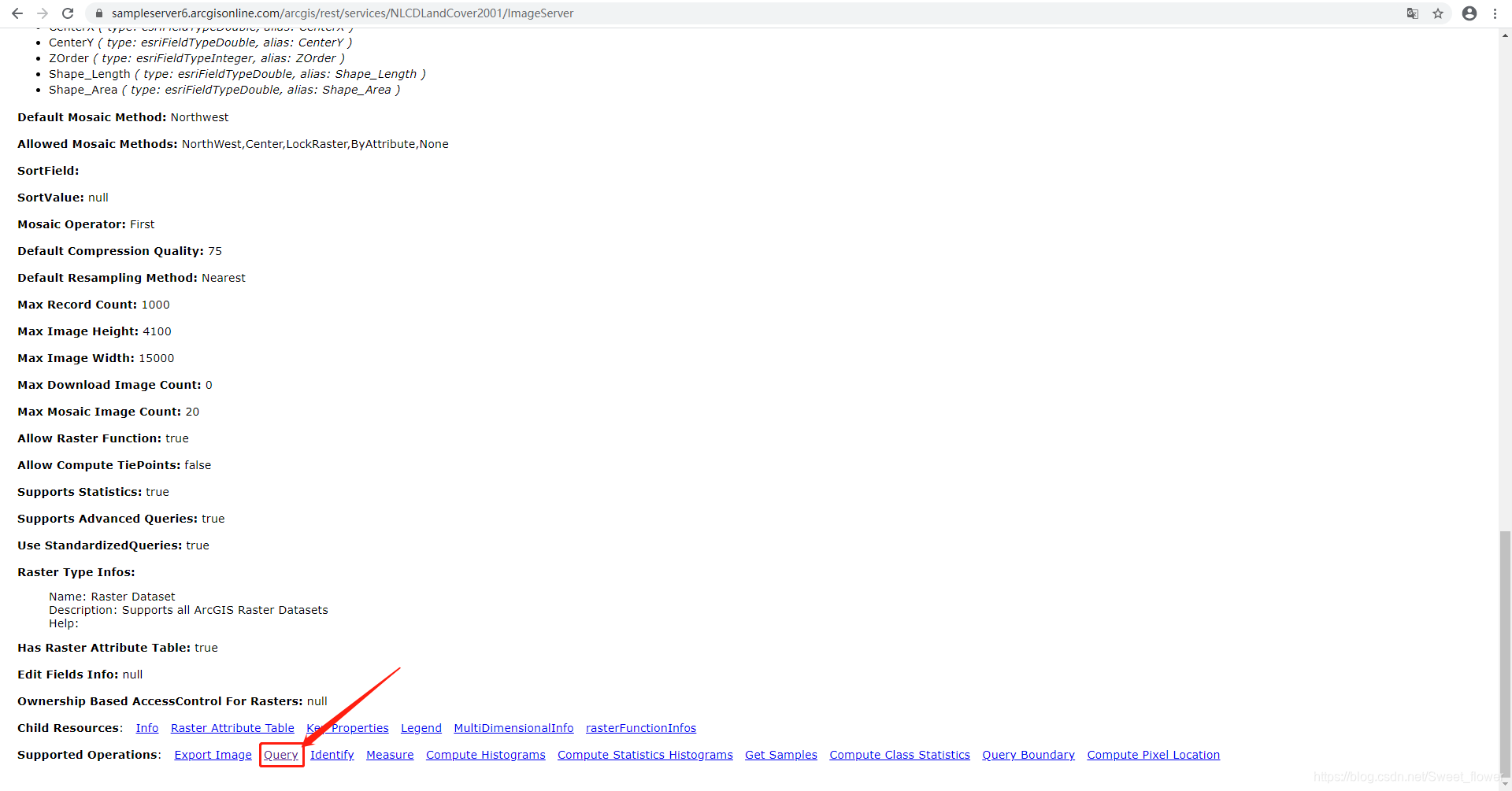Screen dimensions: 1512x791
Task: Click the 'Max Image Width:' label
Action: [x=76, y=358]
